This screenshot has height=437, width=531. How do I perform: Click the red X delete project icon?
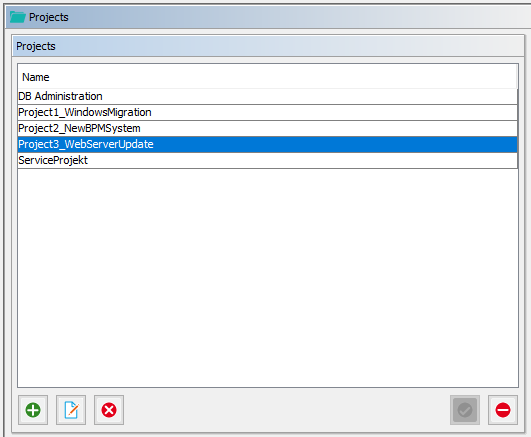pyautogui.click(x=109, y=410)
